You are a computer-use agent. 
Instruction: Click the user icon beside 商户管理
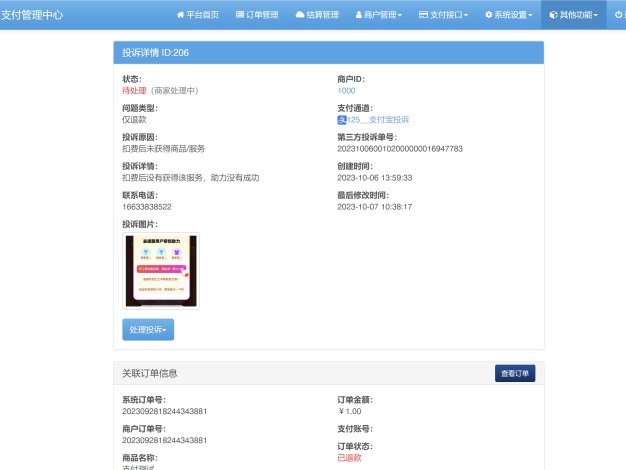359,15
